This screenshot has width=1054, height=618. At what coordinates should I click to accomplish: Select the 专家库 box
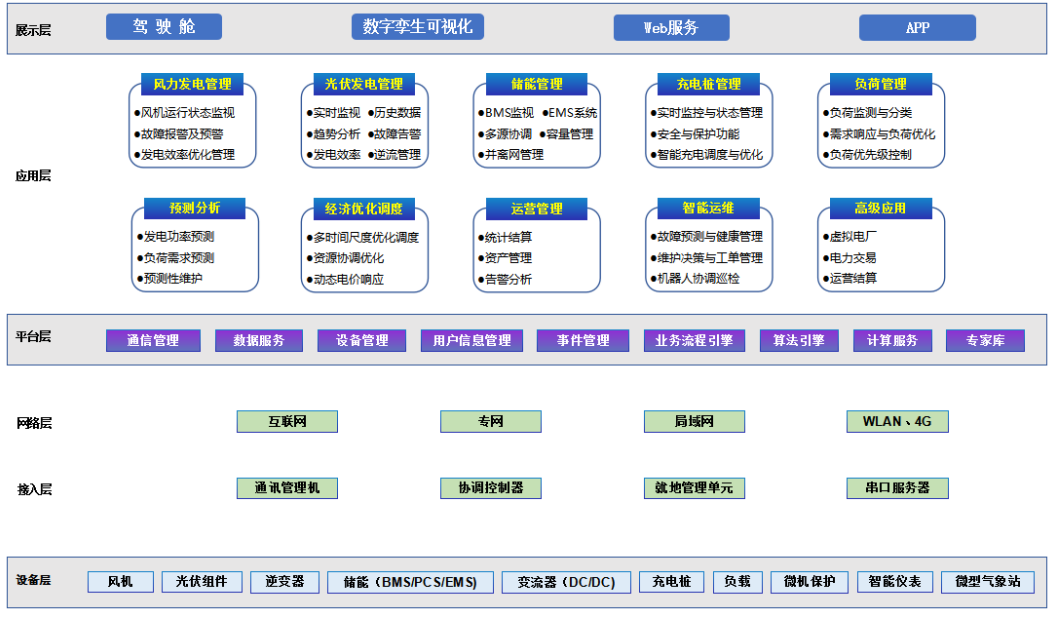985,341
